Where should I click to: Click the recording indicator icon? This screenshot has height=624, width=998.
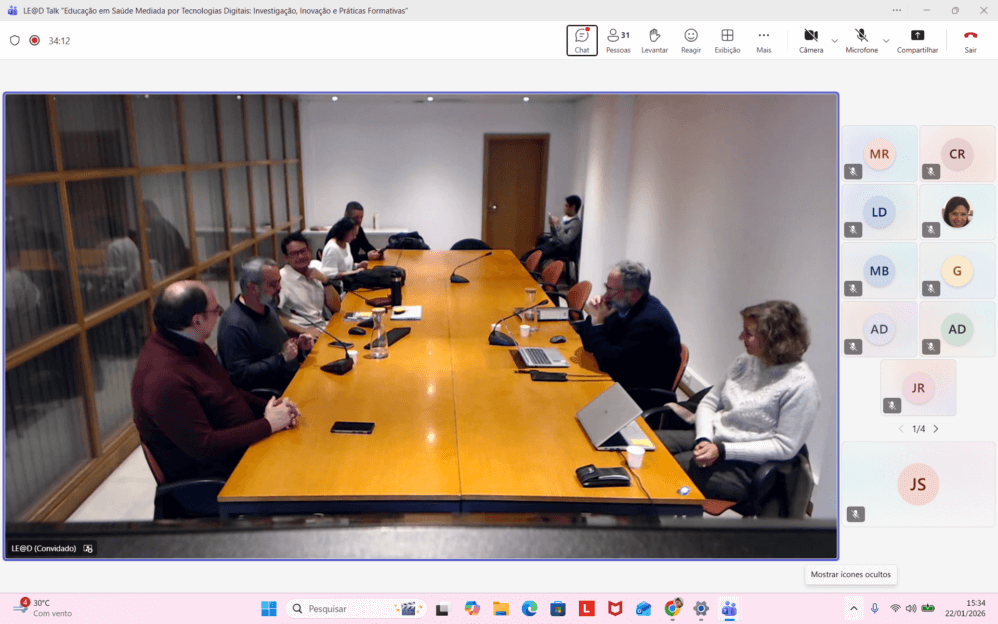[x=34, y=41]
